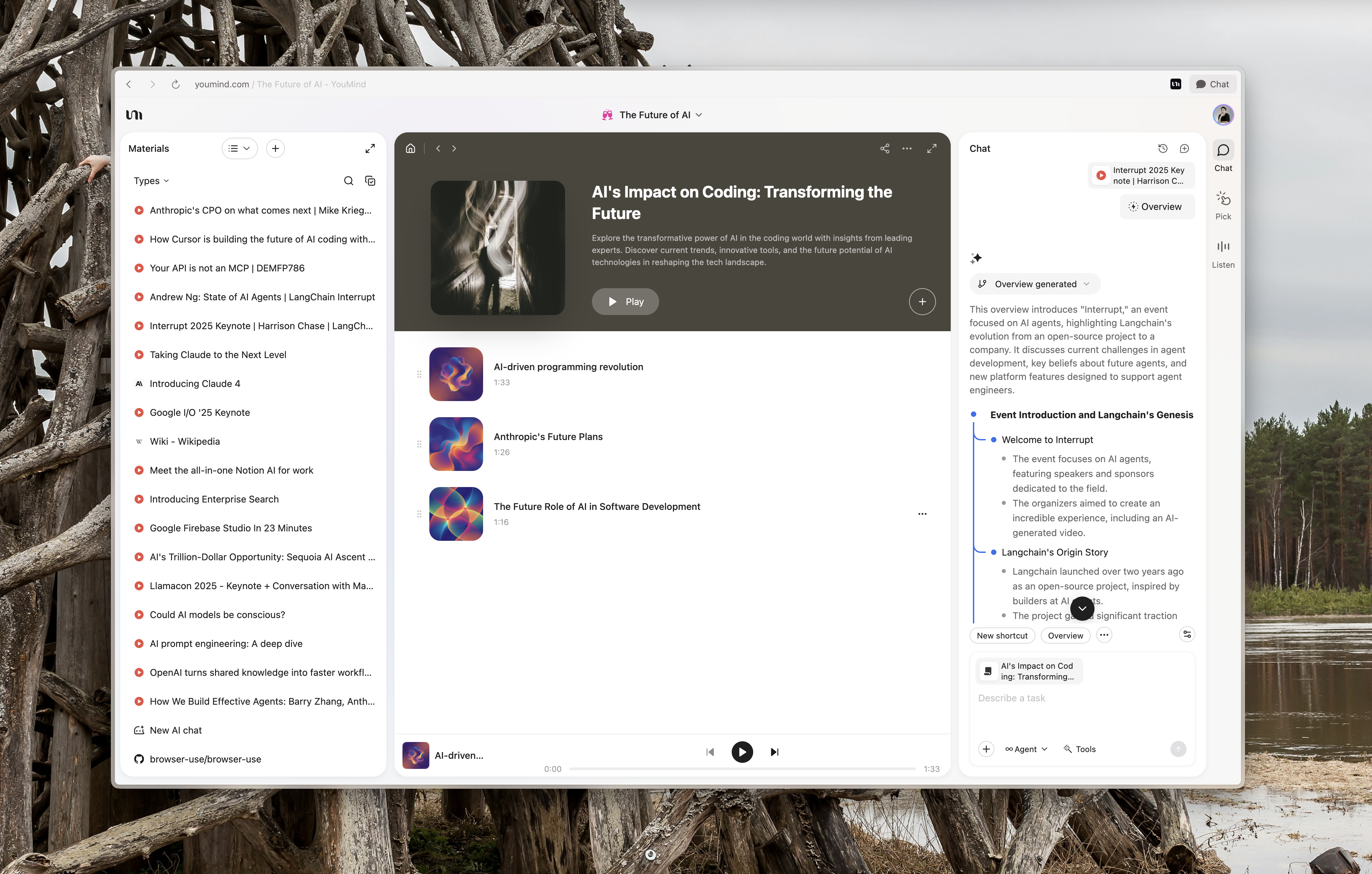The image size is (1372, 874).
Task: Start a new chat with plus icon
Action: click(x=1184, y=149)
